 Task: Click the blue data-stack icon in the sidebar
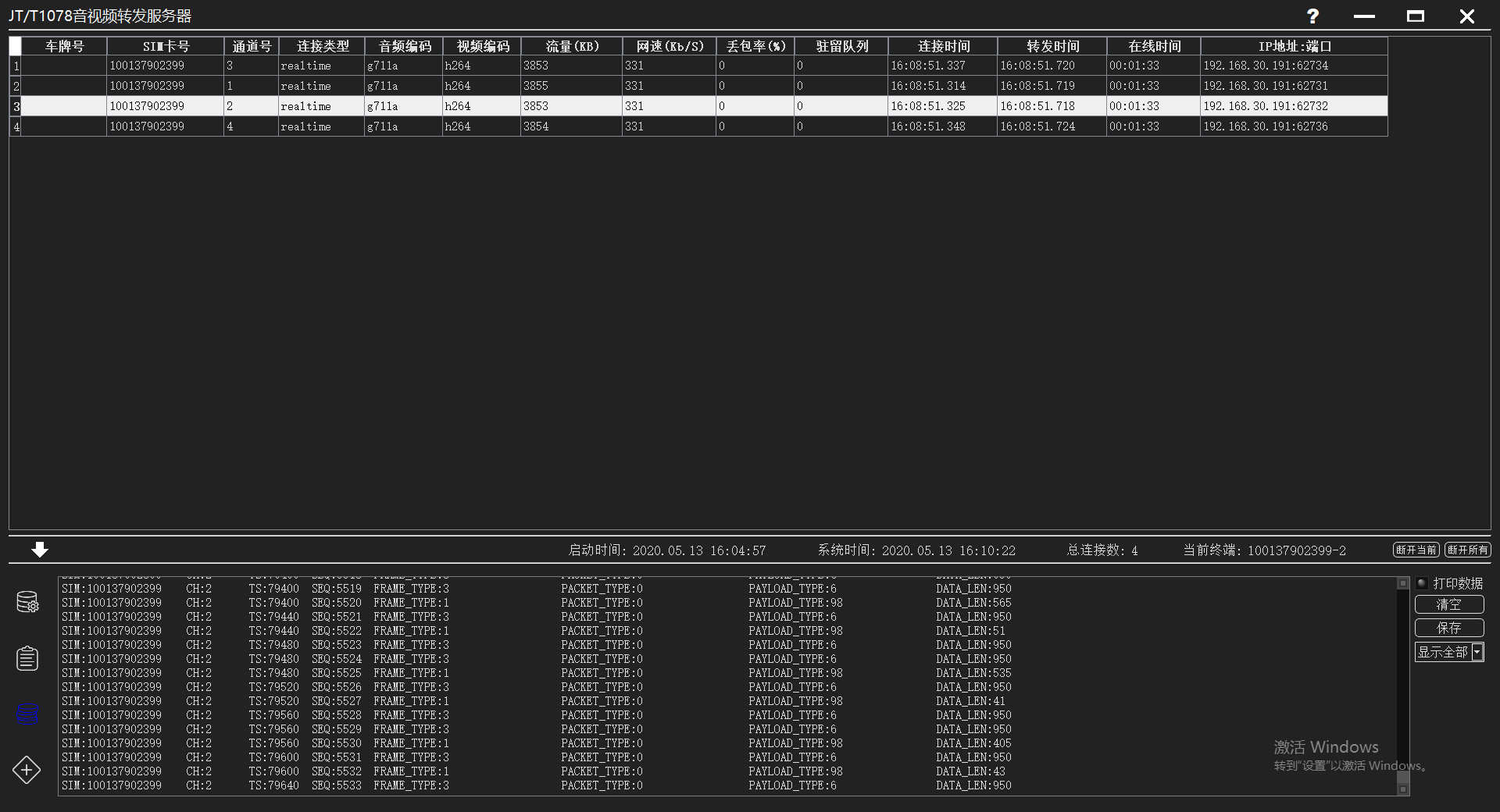tap(27, 714)
